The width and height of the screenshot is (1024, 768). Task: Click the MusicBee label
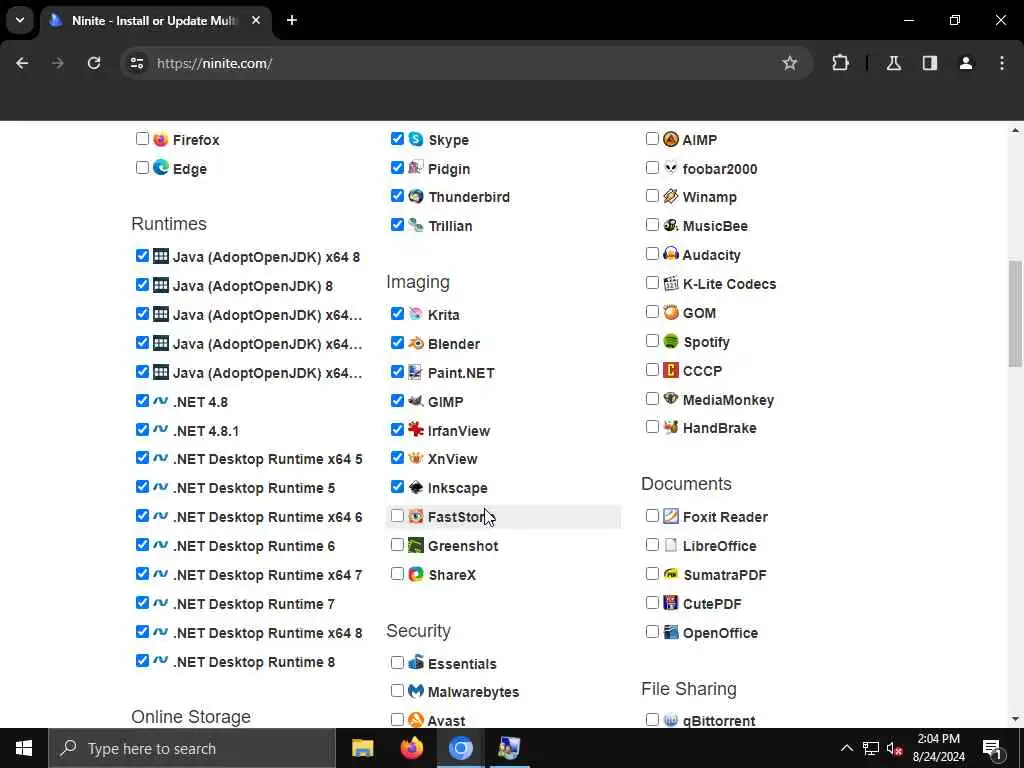(715, 226)
